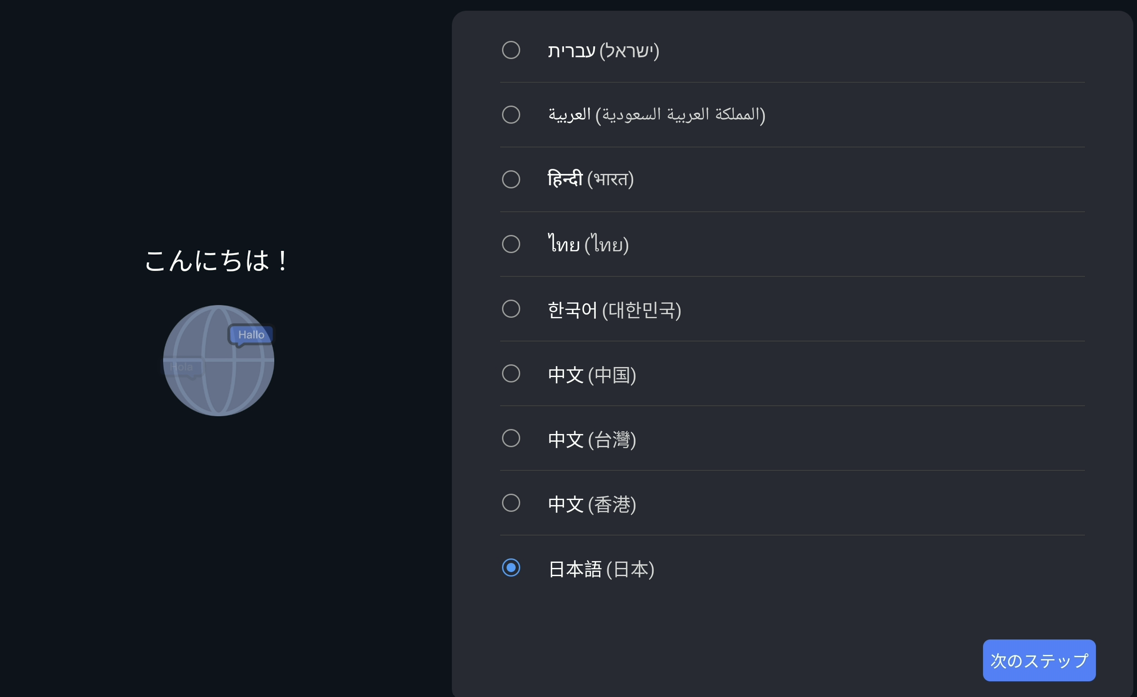Click the 中文 (香港) text label
Screen dimensions: 1137x697
pos(592,504)
